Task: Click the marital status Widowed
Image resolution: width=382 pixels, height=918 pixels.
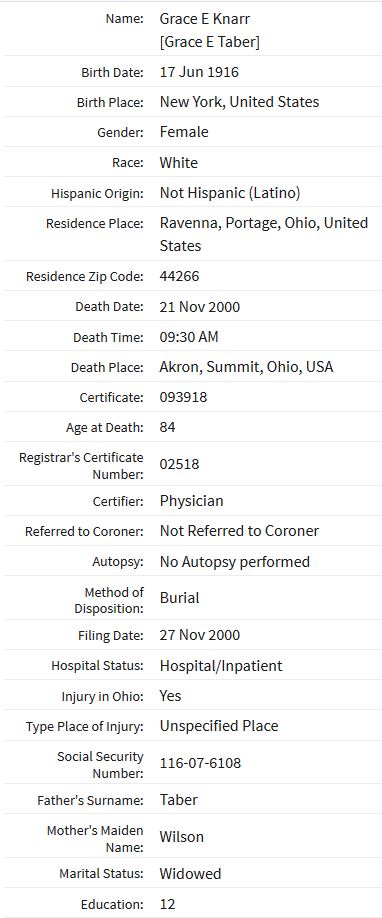Action: pyautogui.click(x=190, y=874)
